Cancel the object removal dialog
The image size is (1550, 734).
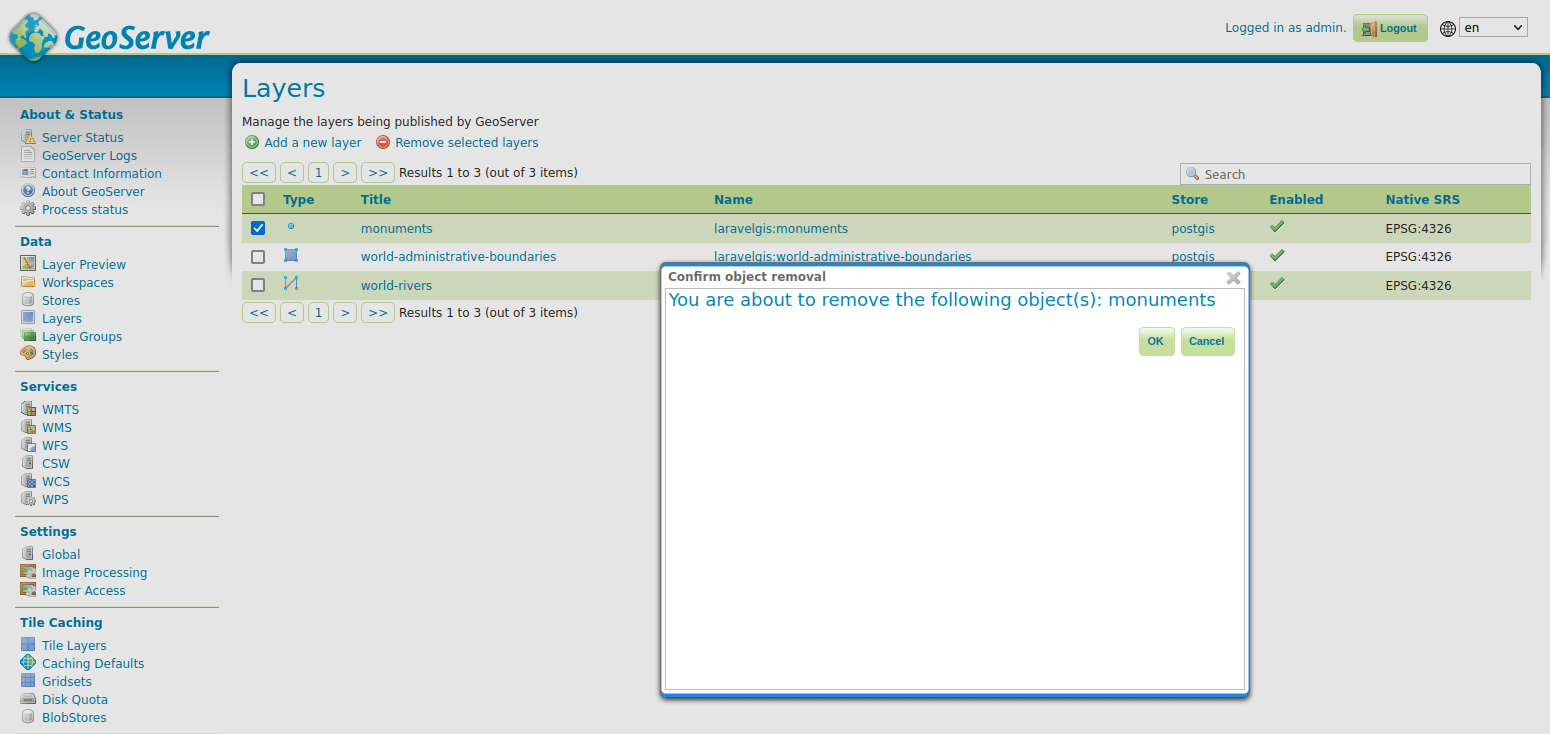coord(1206,341)
